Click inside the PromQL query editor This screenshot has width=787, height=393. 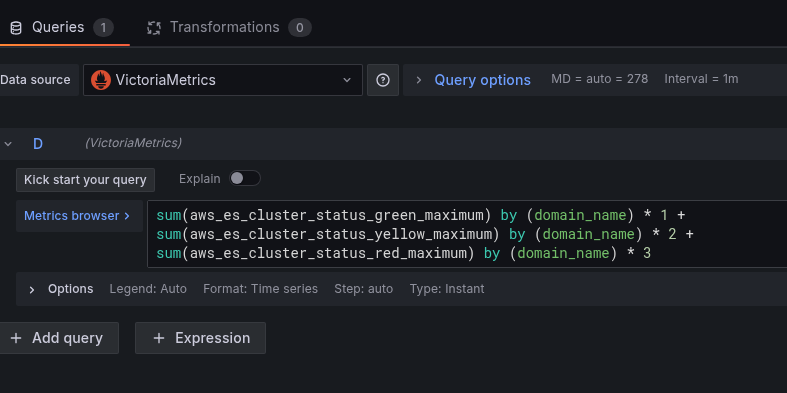click(x=467, y=234)
